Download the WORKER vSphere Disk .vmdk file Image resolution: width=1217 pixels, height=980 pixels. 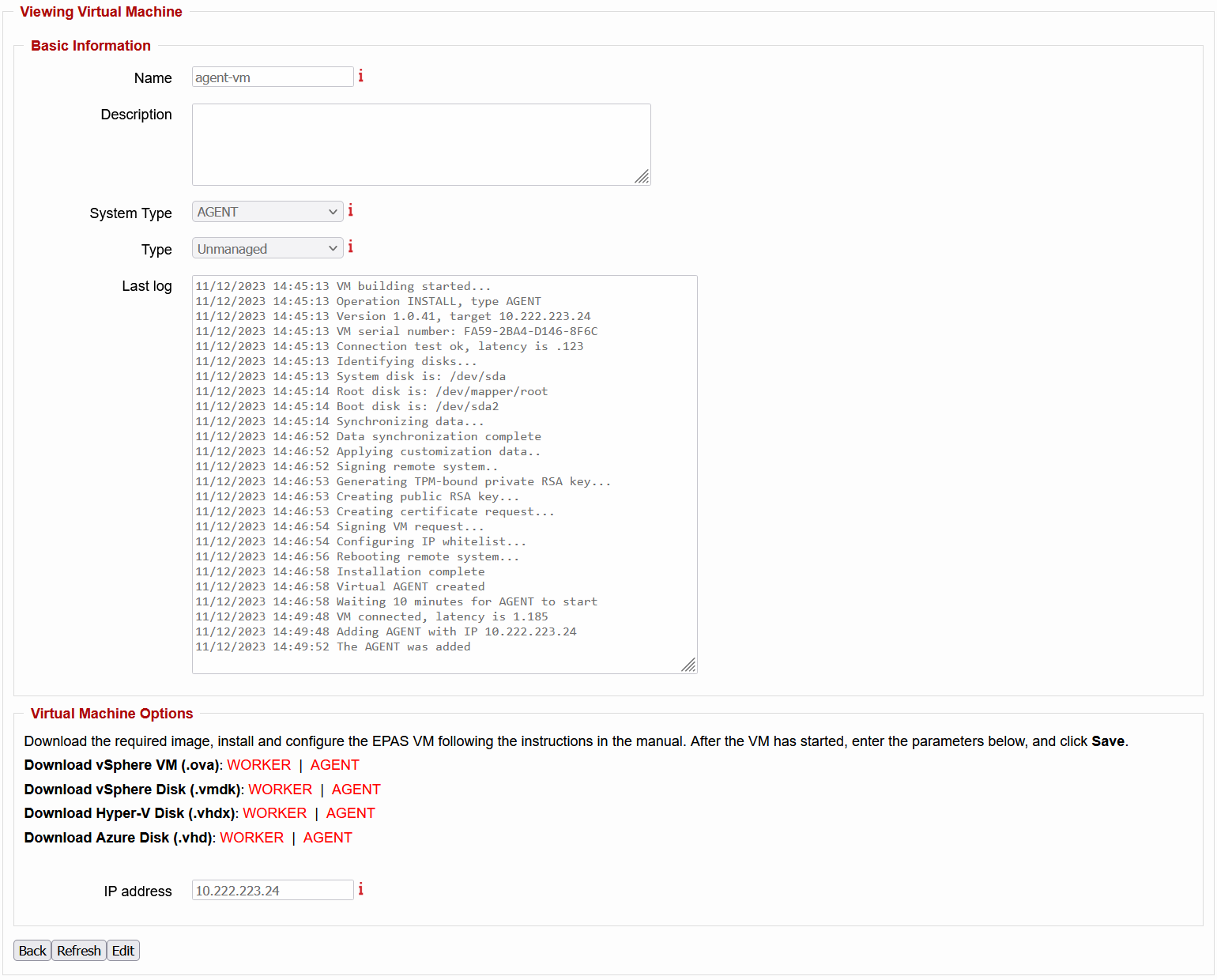point(281,789)
